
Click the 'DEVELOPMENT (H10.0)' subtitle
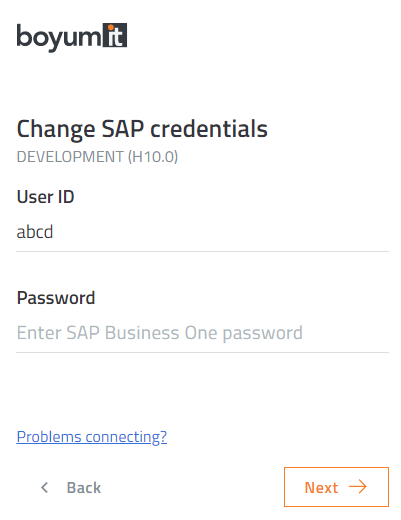click(97, 157)
